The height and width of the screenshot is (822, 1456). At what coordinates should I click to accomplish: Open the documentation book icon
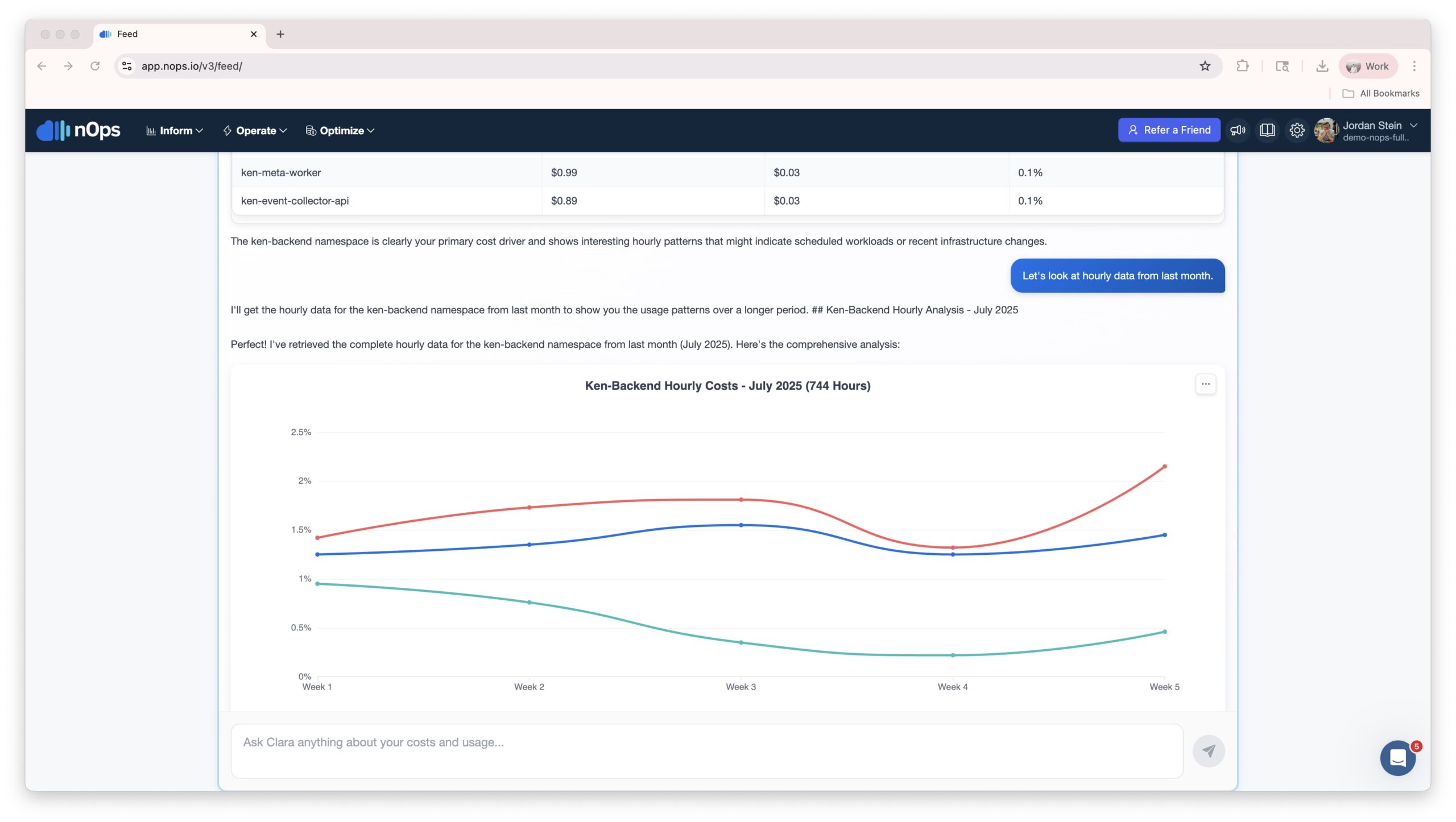[1267, 130]
